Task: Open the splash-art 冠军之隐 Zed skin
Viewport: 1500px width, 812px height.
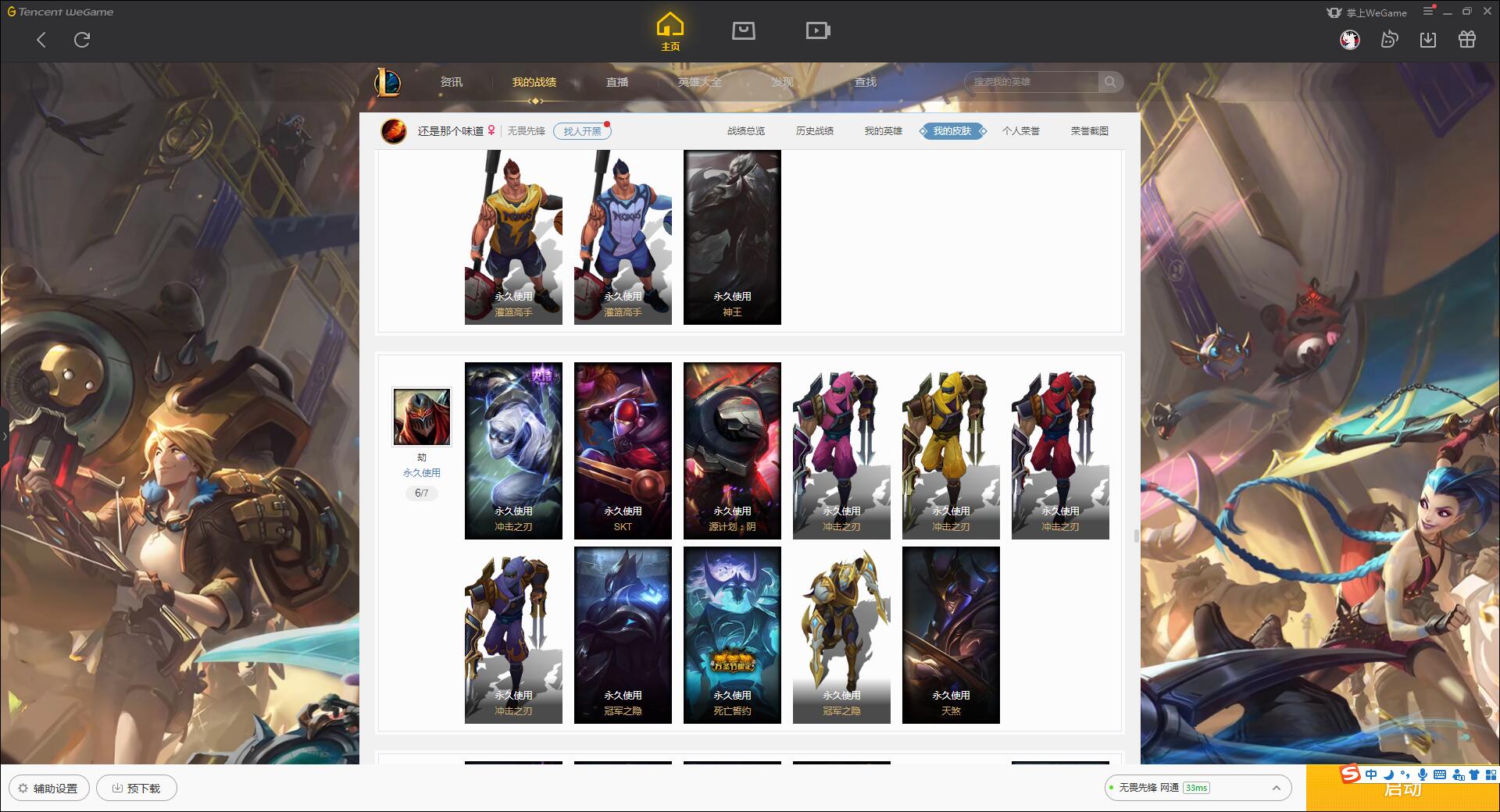Action: coord(623,635)
